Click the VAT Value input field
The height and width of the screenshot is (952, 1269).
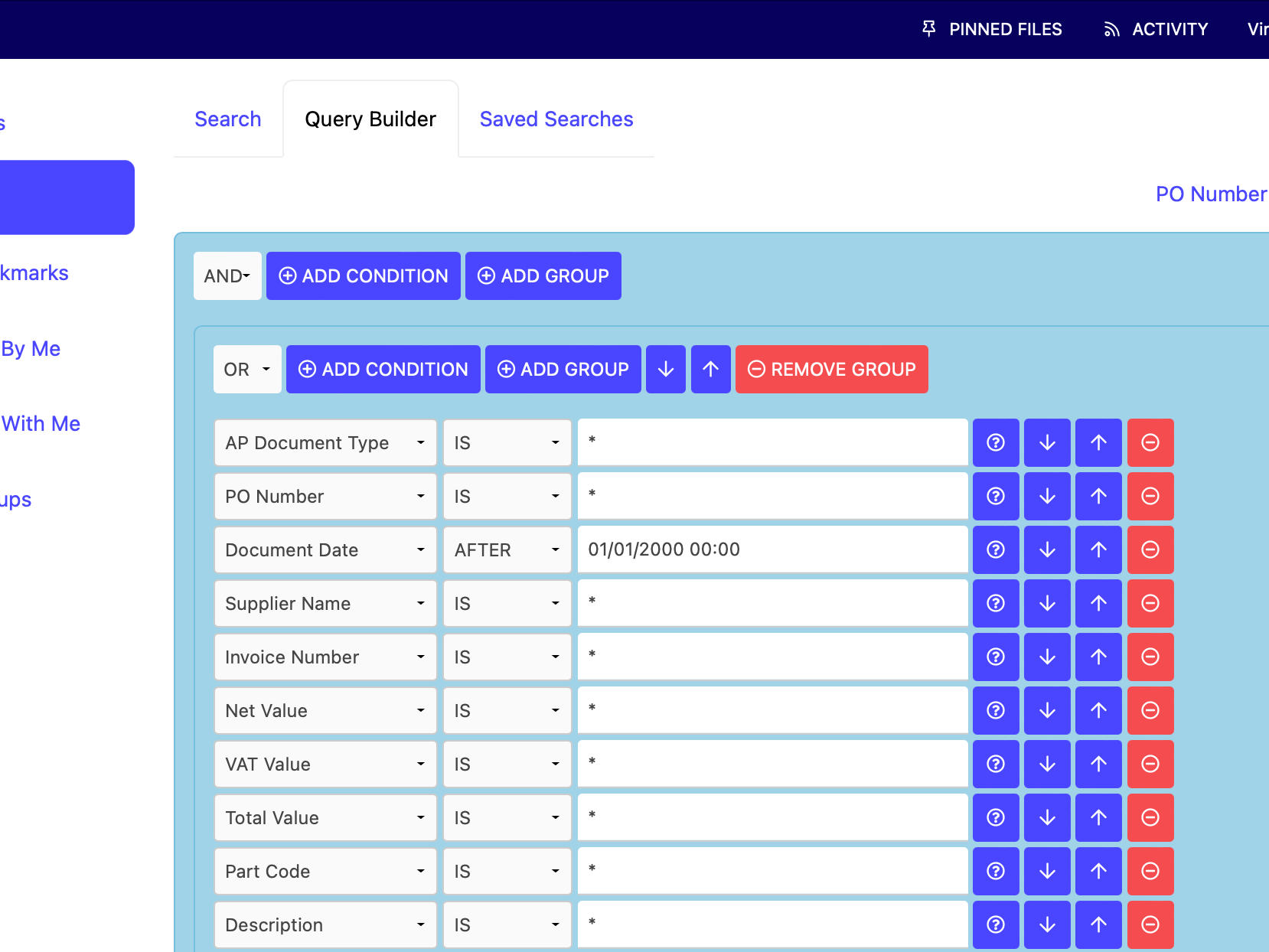pyautogui.click(x=773, y=764)
